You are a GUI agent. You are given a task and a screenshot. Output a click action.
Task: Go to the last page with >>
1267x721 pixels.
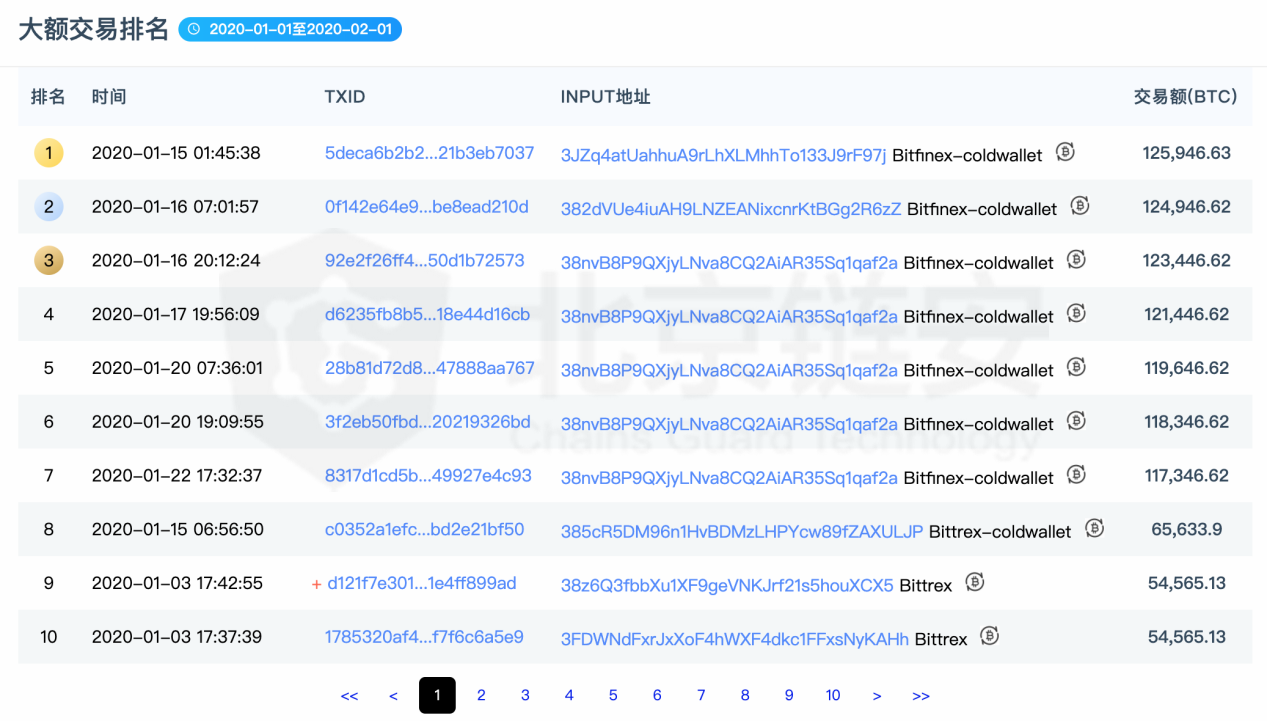pyautogui.click(x=921, y=696)
